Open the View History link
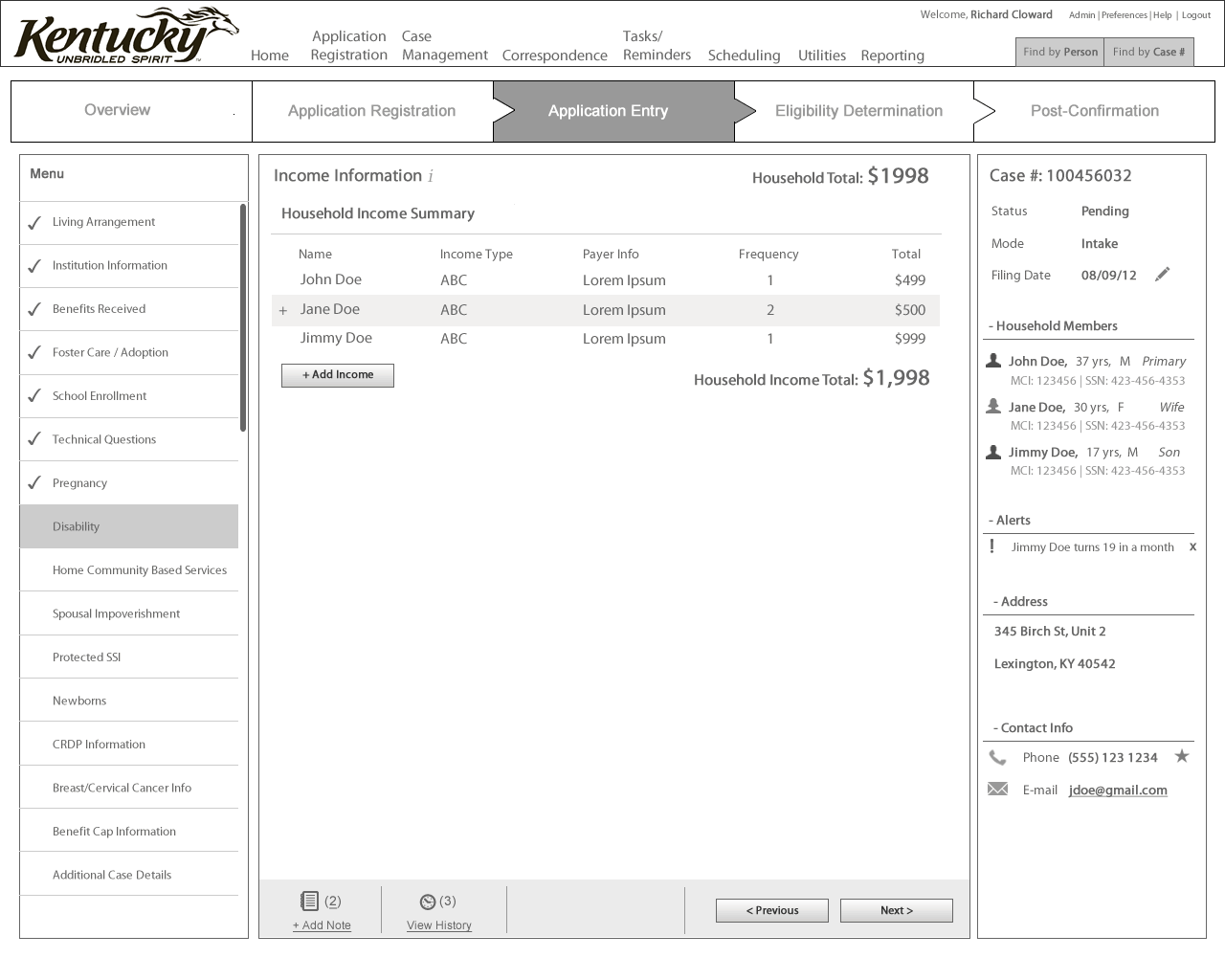This screenshot has width=1225, height=980. (439, 925)
